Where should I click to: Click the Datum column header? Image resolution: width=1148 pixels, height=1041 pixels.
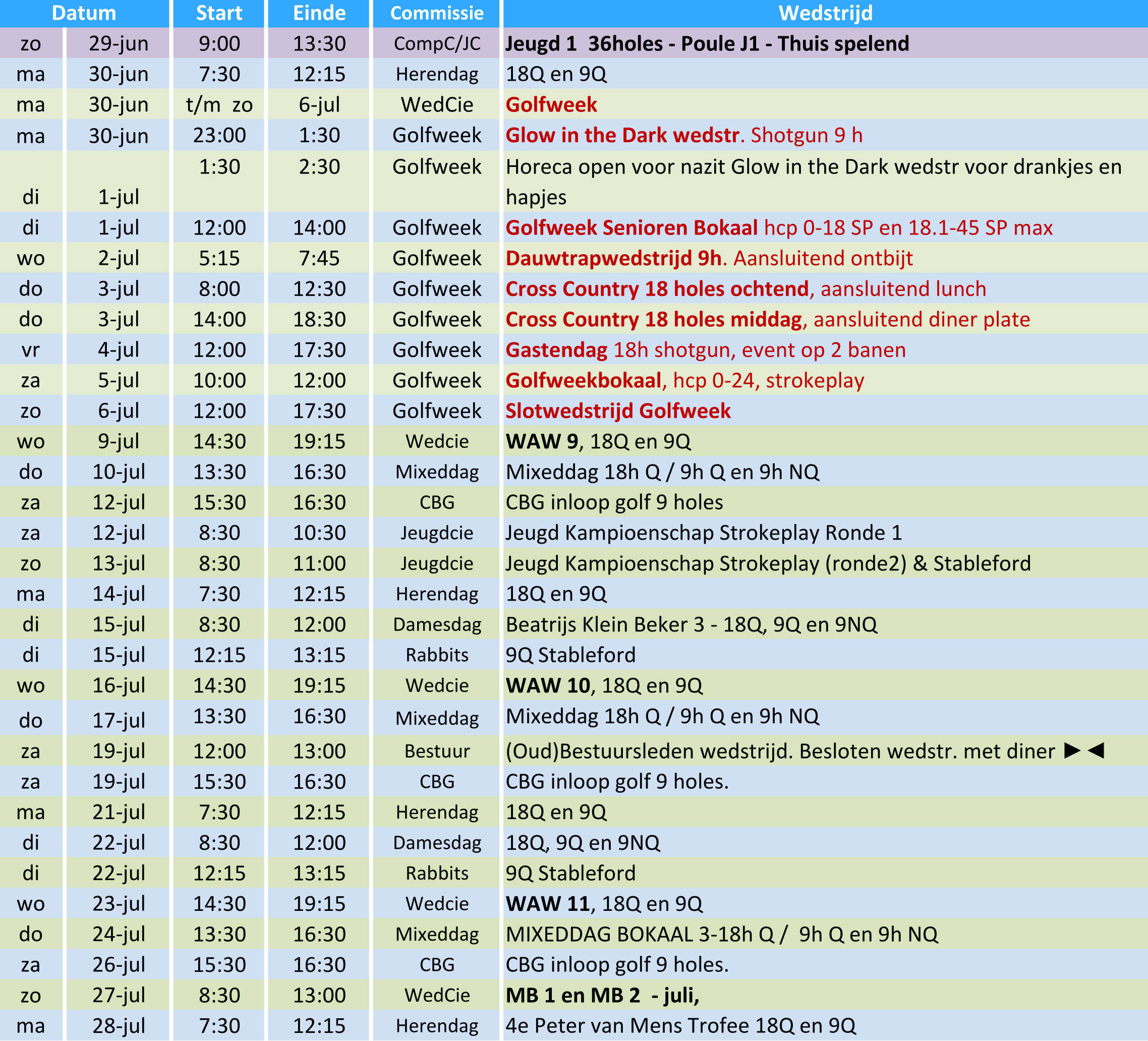click(x=84, y=13)
